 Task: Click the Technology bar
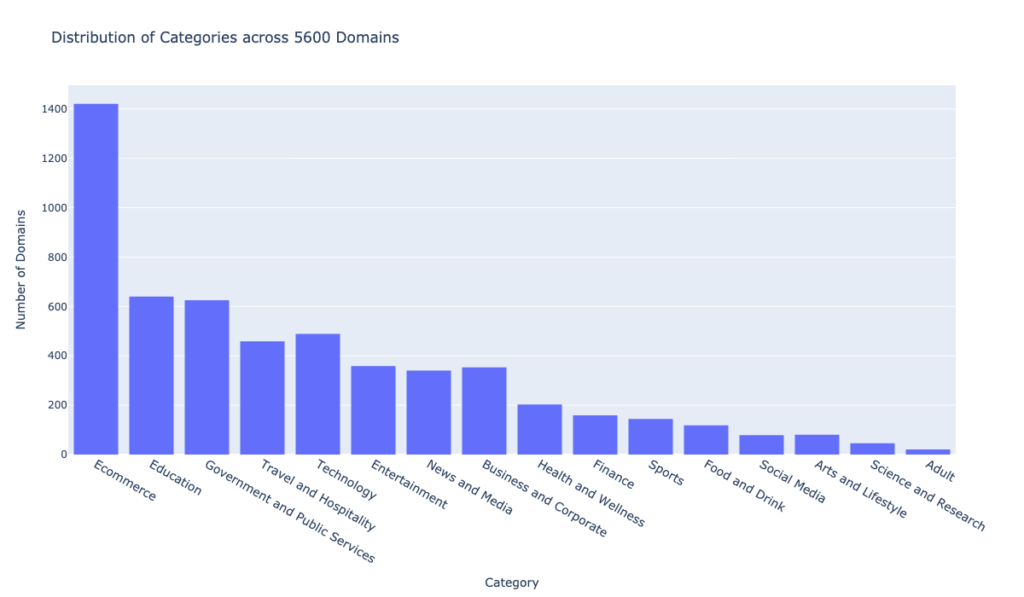318,394
